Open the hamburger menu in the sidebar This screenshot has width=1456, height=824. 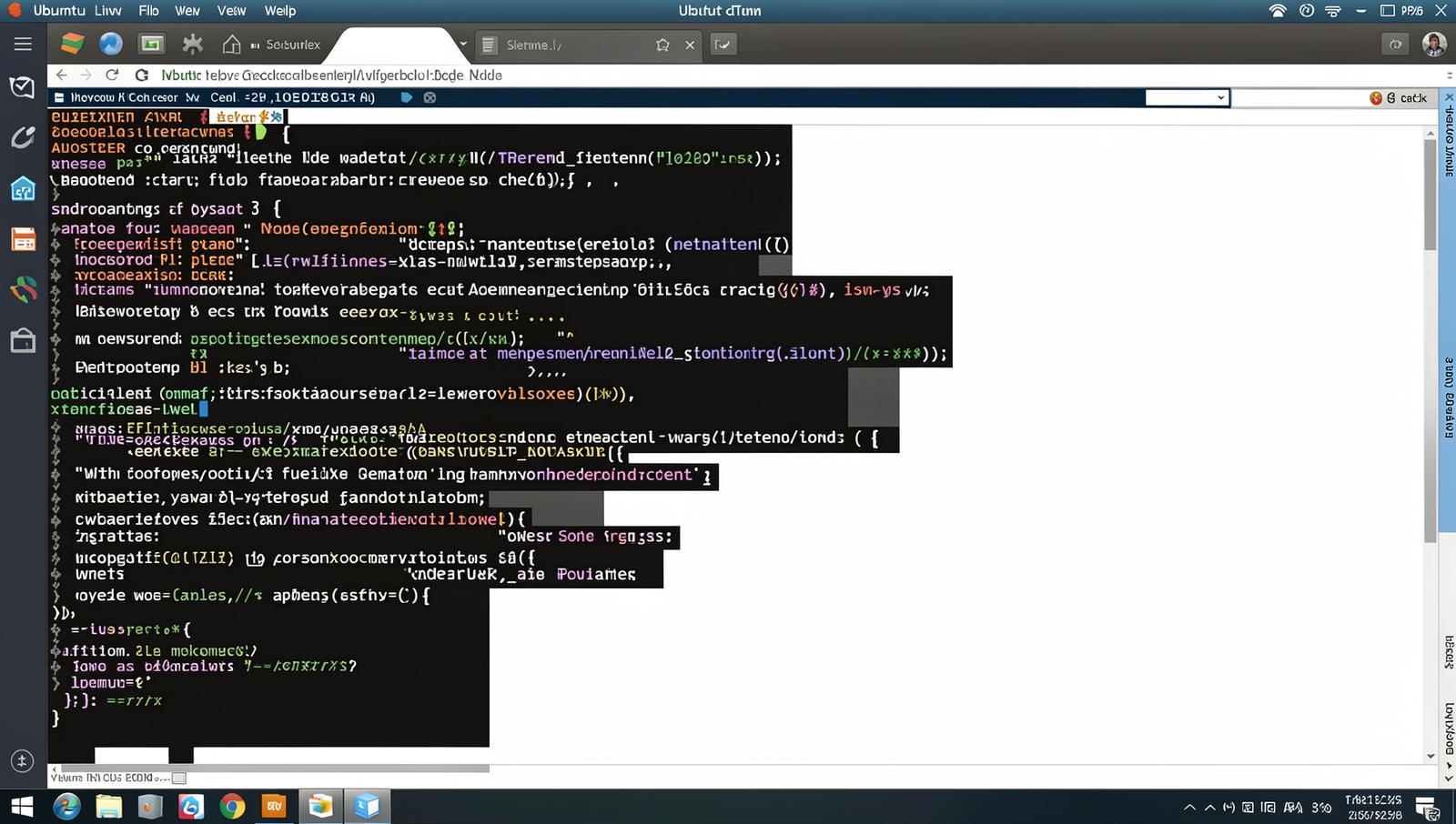click(23, 44)
